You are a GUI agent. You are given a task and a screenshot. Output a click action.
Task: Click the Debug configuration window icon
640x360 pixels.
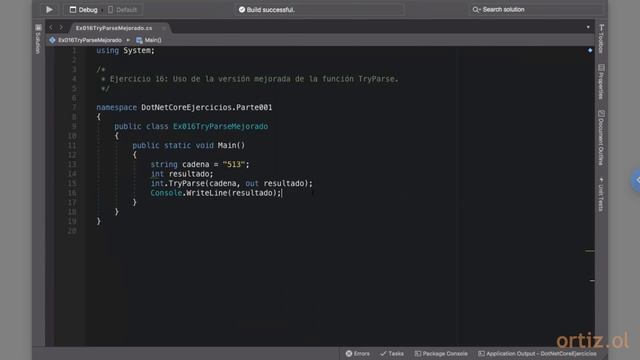pyautogui.click(x=73, y=9)
